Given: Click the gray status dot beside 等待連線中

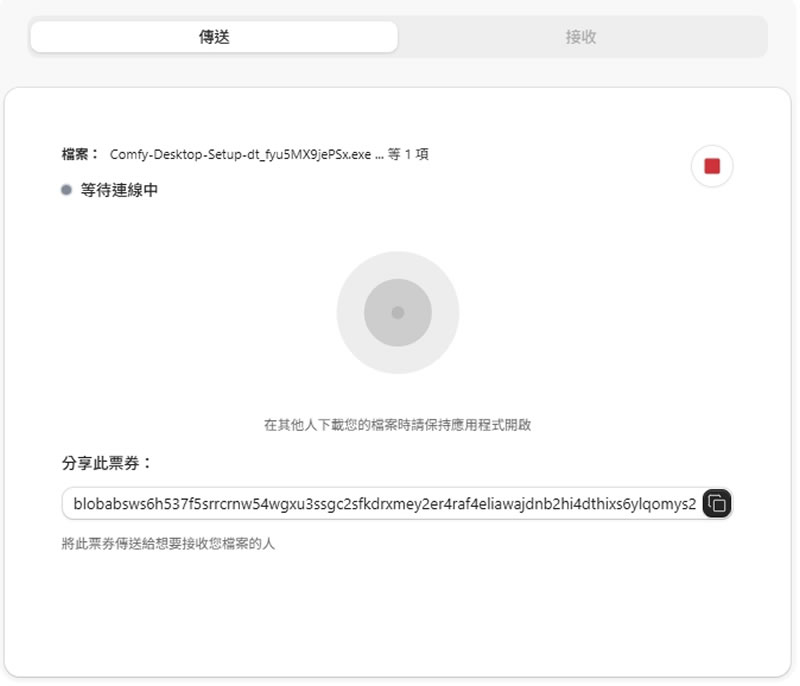Looking at the screenshot, I should coord(66,190).
